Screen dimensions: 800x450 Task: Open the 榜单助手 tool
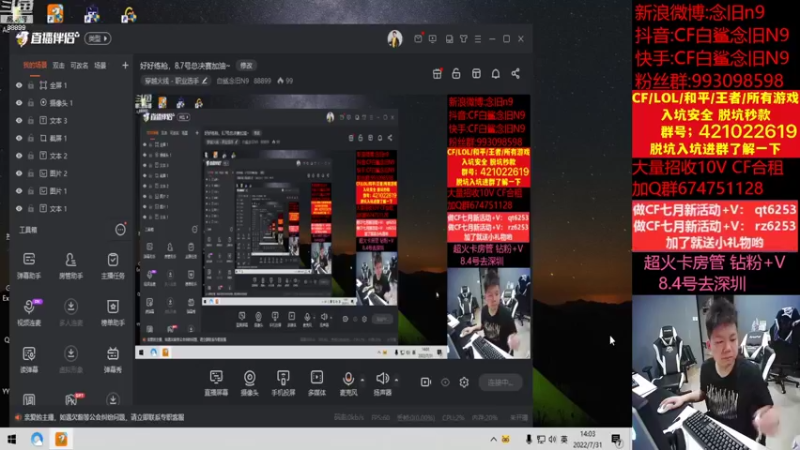pyautogui.click(x=113, y=312)
